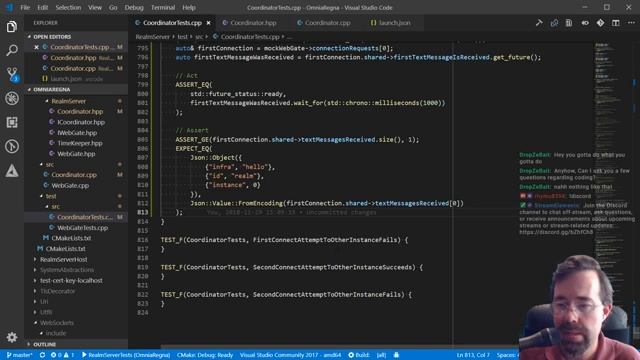This screenshot has height=360, width=640.
Task: Open the Search view in activity bar
Action: (12, 50)
